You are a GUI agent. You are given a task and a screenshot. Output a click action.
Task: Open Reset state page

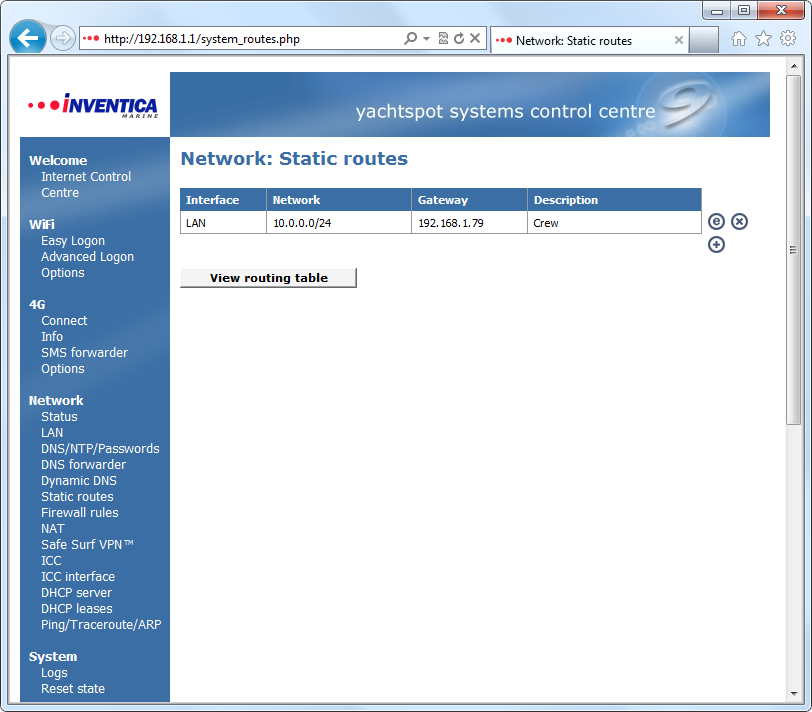coord(73,689)
